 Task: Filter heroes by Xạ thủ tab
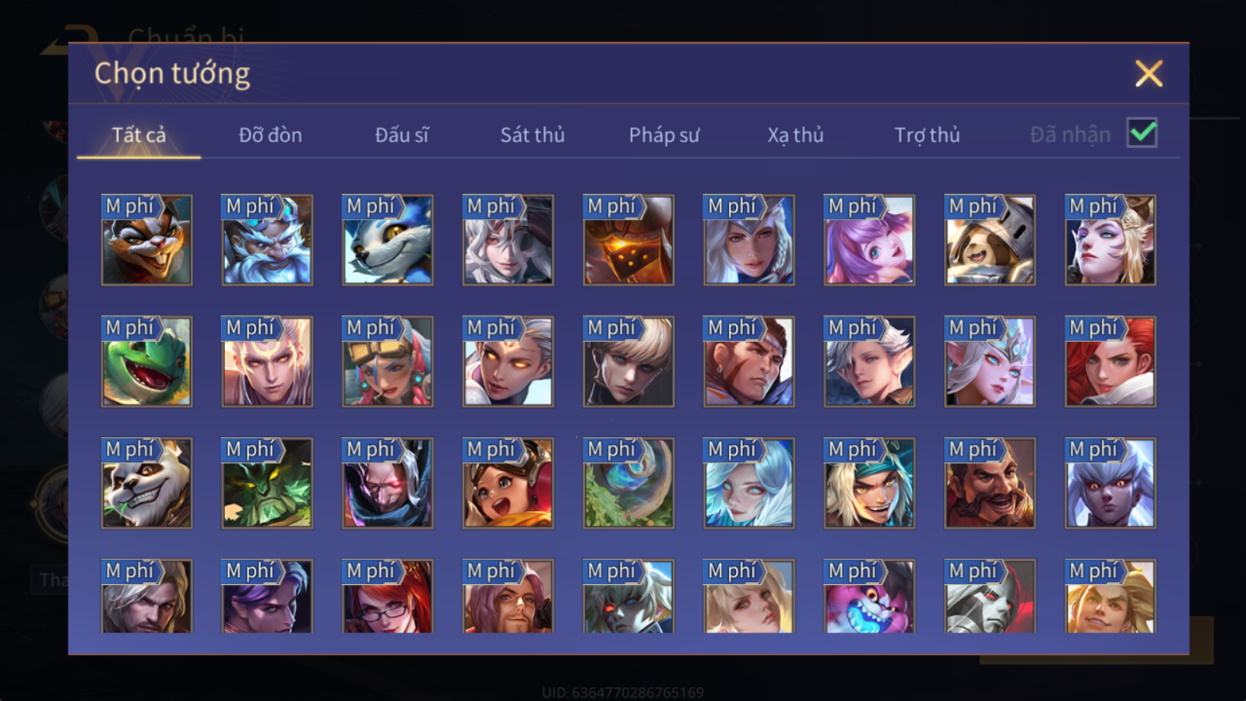click(796, 135)
